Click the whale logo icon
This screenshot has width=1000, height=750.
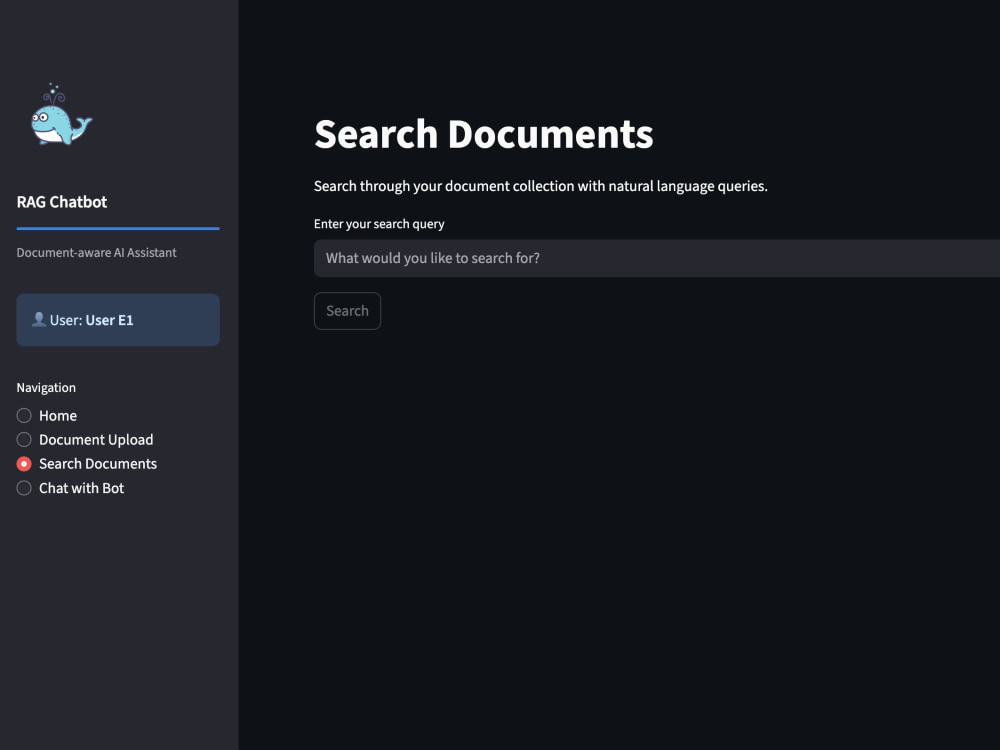tap(61, 115)
